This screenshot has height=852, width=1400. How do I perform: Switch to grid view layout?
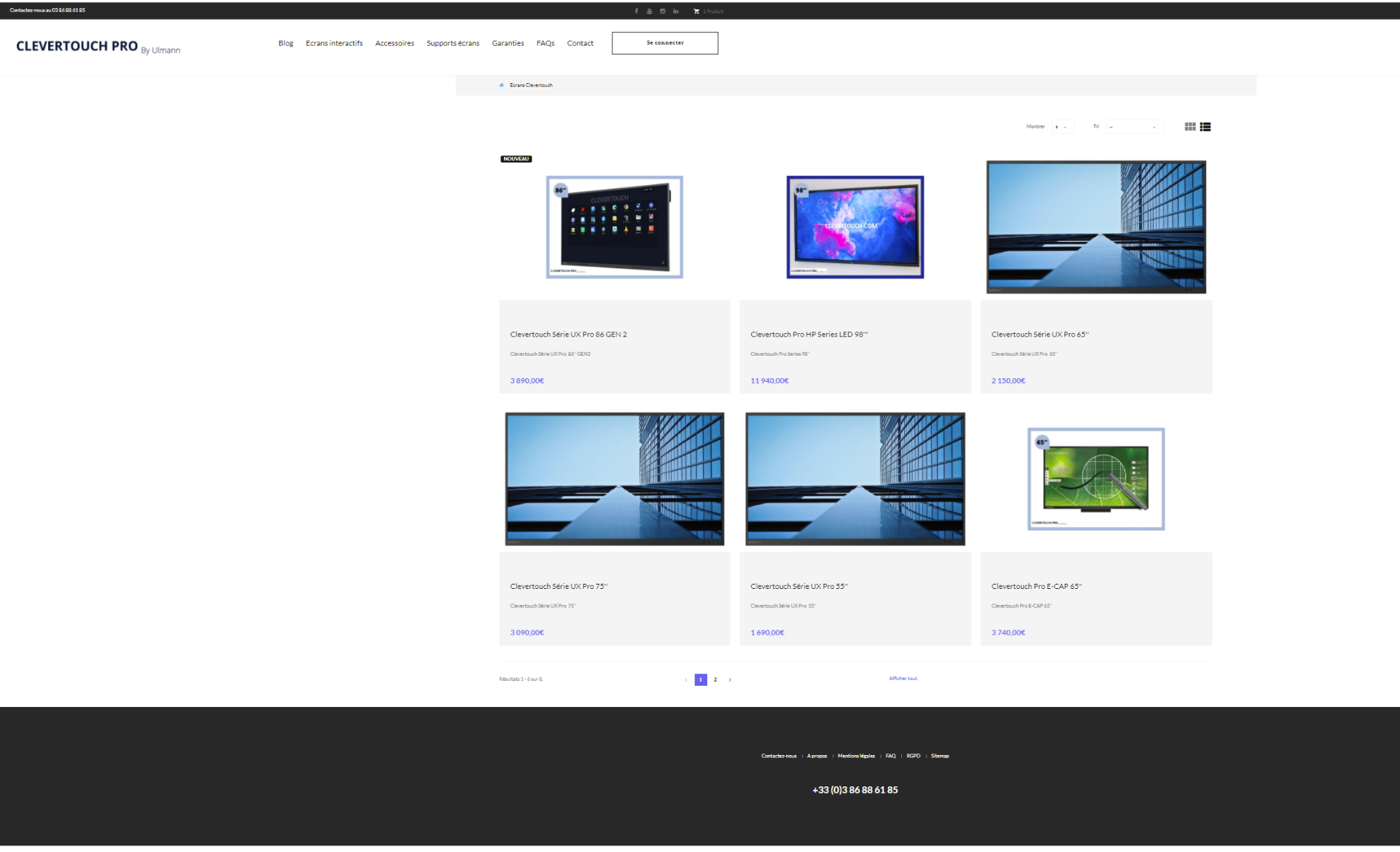tap(1190, 127)
